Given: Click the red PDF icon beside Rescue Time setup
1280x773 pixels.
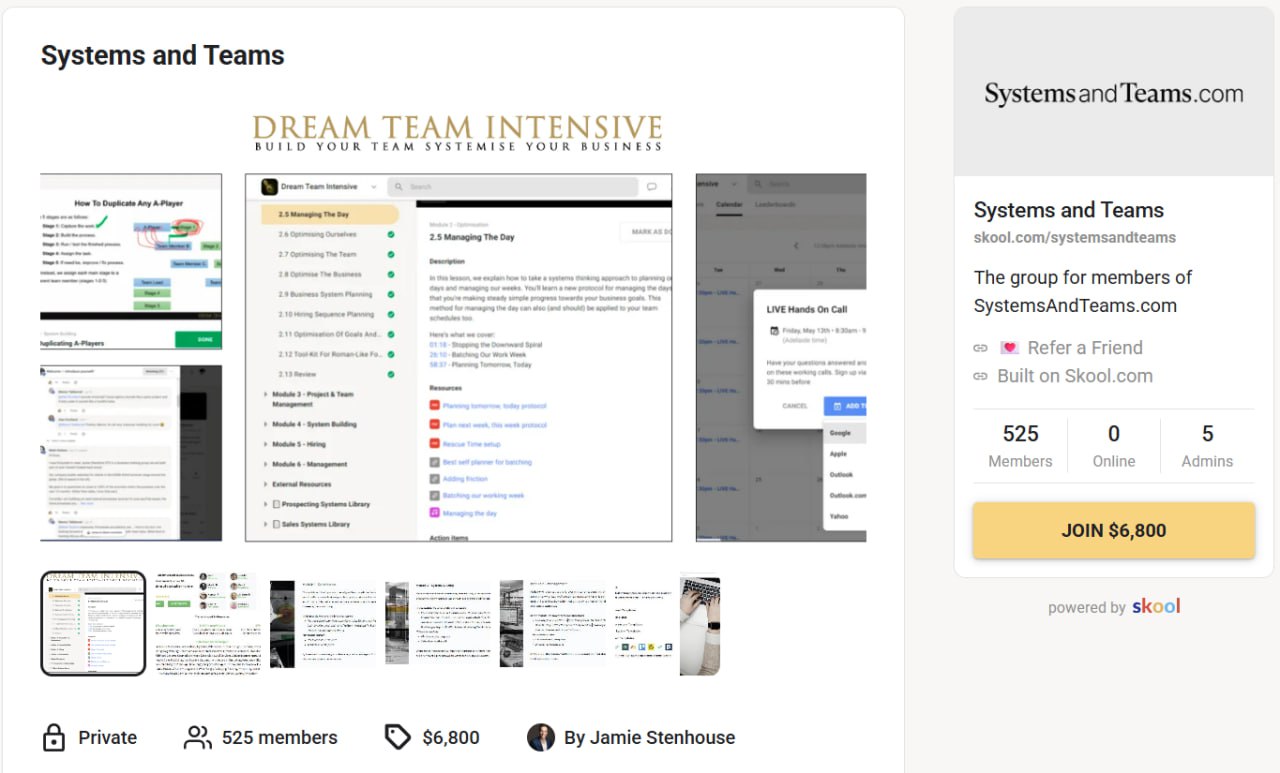Looking at the screenshot, I should tap(434, 442).
